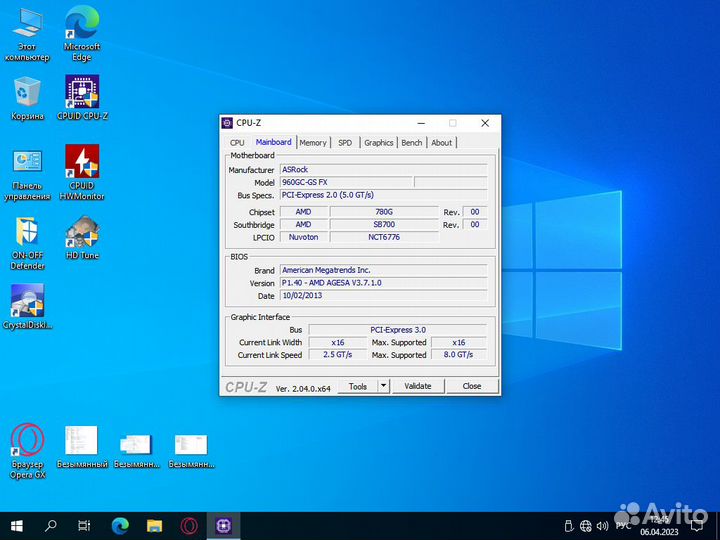The height and width of the screenshot is (540, 720).
Task: Click the CPU-Z title bar icon
Action: coord(227,123)
